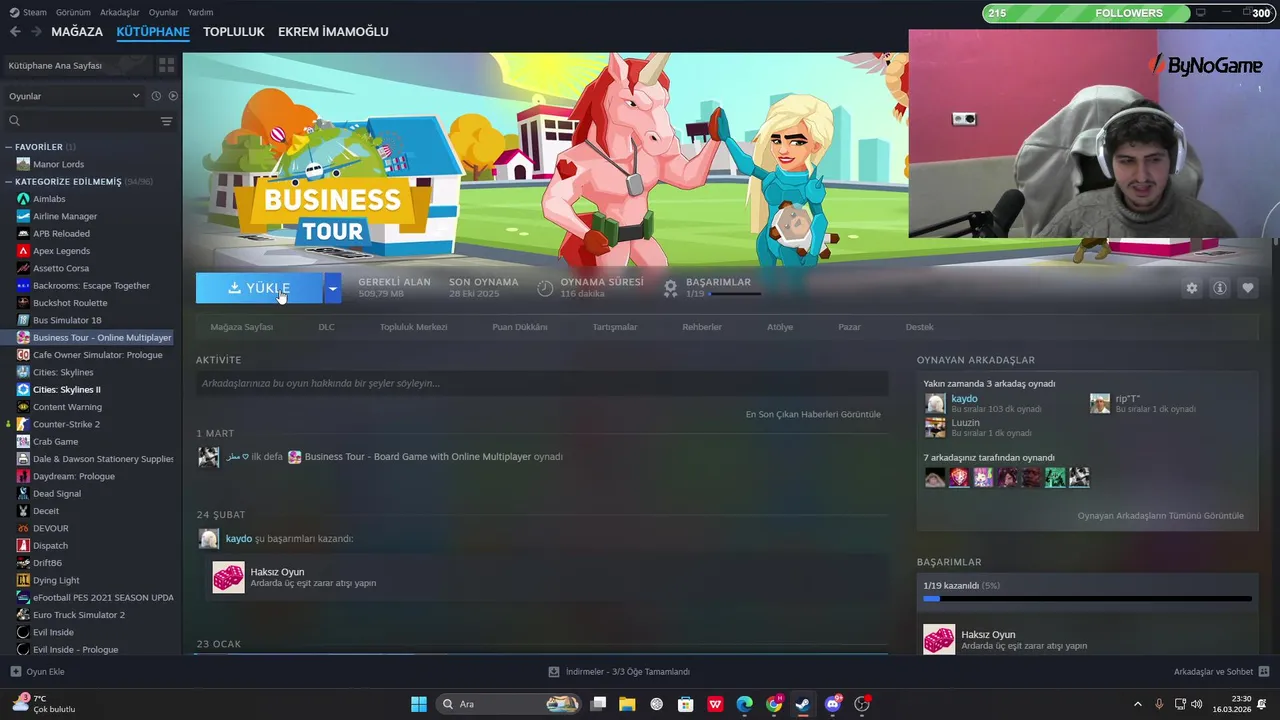Click the activity comment input box
This screenshot has height=720, width=1280.
pyautogui.click(x=542, y=383)
